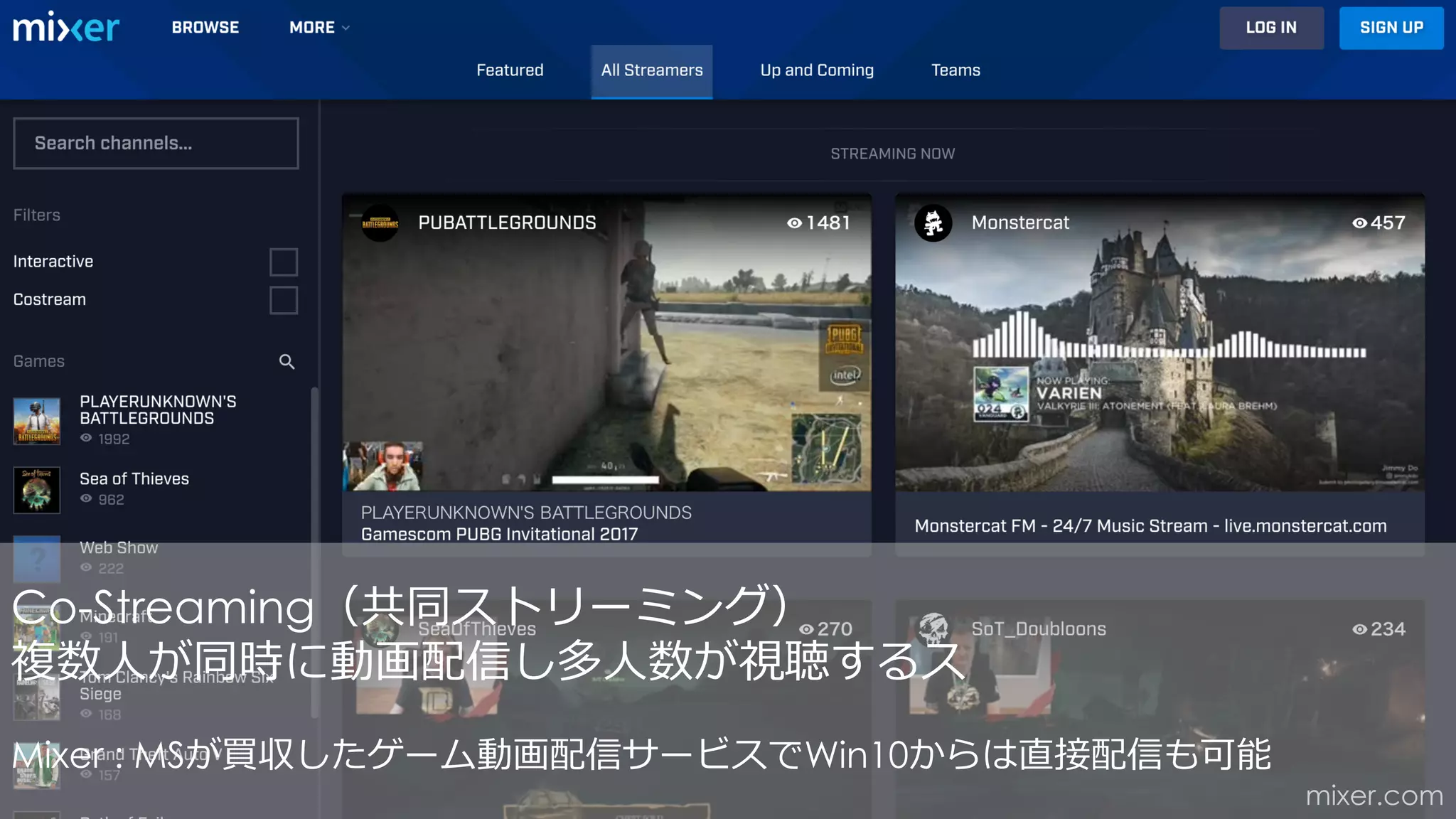Select Sea of Thieves game thumbnail
The width and height of the screenshot is (1456, 819).
[x=37, y=490]
